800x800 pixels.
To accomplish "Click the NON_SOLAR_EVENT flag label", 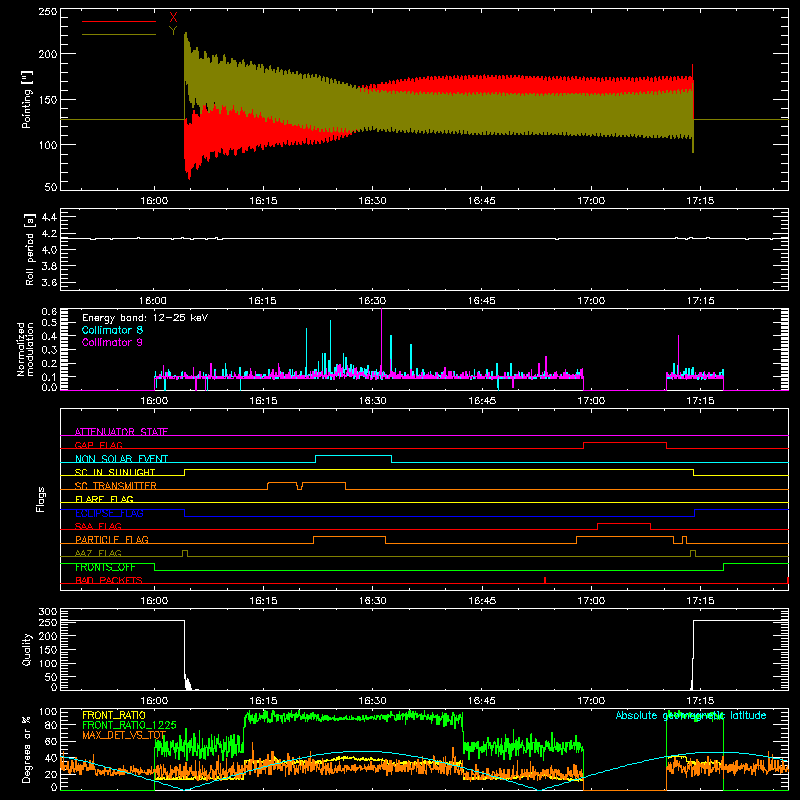I will (121, 459).
